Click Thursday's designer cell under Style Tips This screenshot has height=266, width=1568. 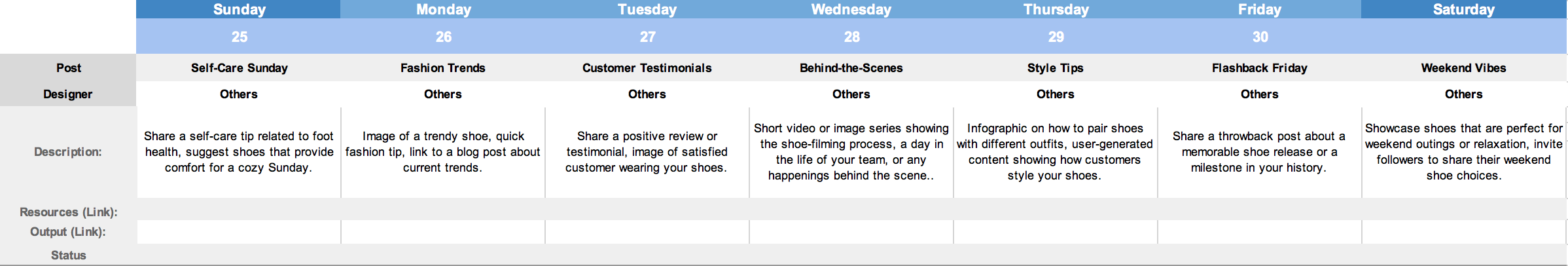[x=1055, y=94]
